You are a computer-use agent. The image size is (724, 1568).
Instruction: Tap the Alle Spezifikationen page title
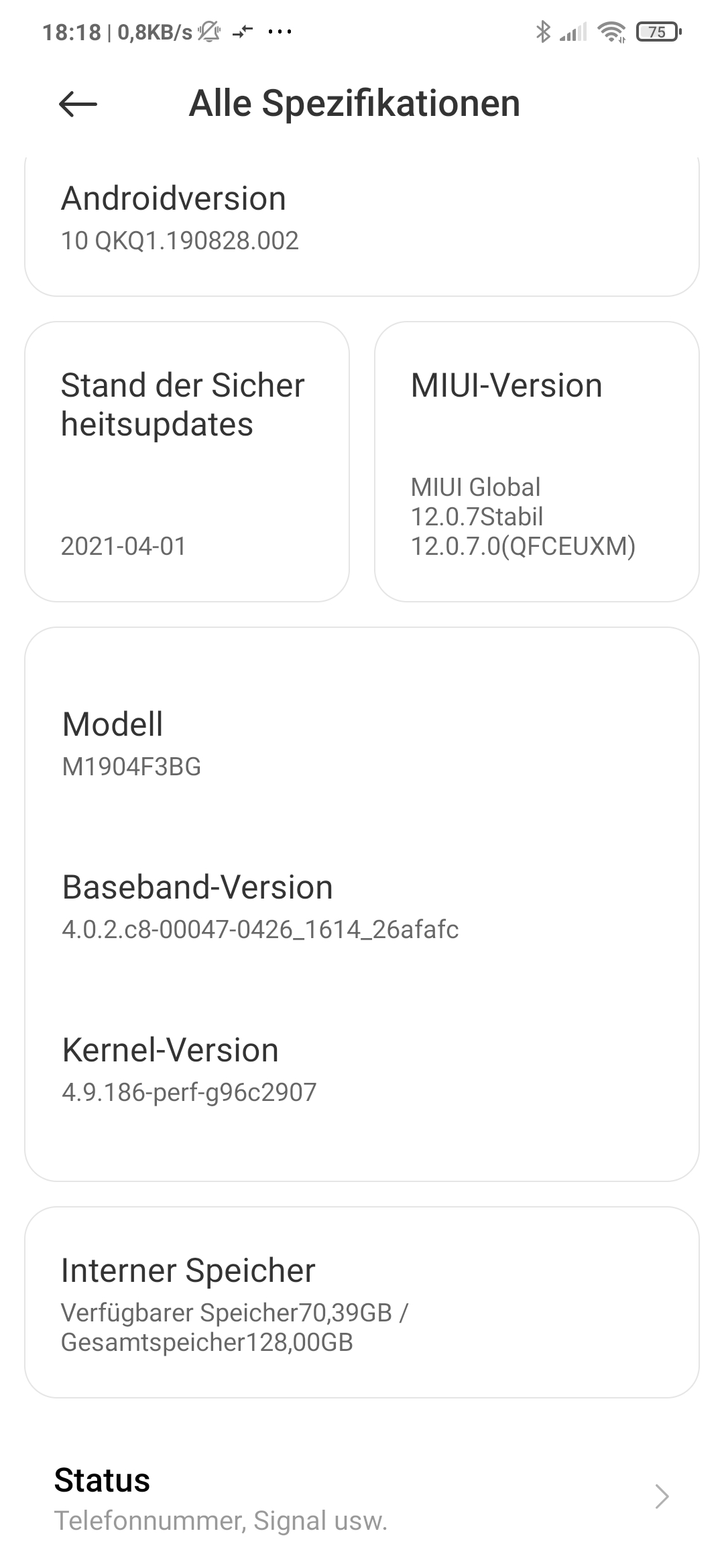pos(355,104)
